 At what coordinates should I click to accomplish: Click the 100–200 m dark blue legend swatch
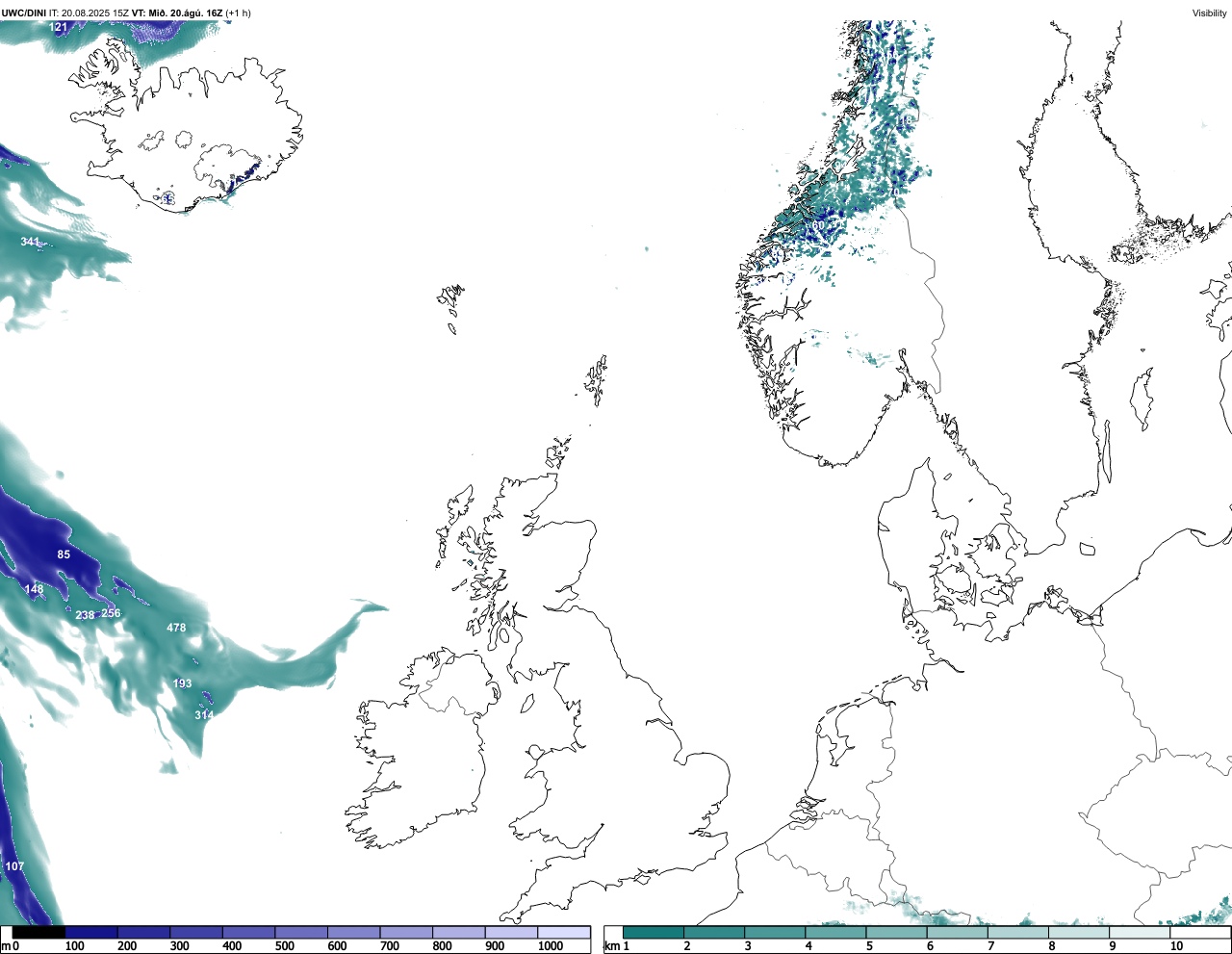click(x=91, y=932)
